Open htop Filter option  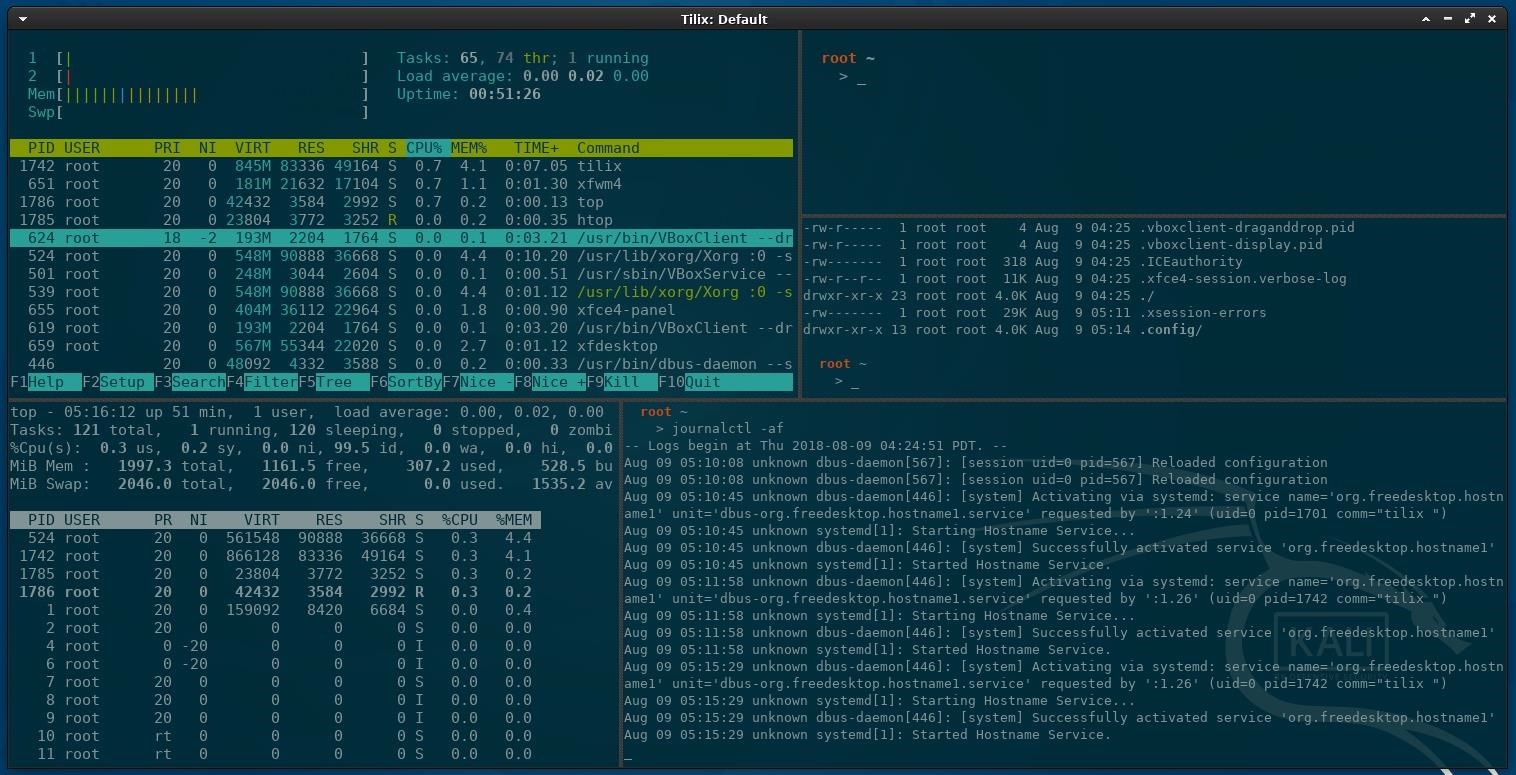[x=270, y=382]
